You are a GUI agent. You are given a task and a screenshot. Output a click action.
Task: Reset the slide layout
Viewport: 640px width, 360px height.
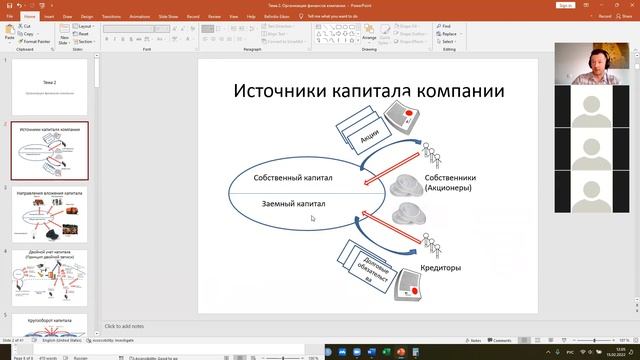(81, 34)
